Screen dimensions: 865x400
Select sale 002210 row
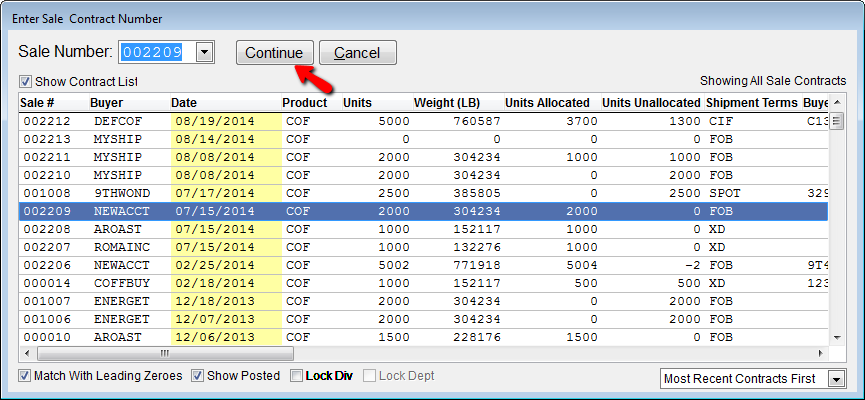(424, 175)
